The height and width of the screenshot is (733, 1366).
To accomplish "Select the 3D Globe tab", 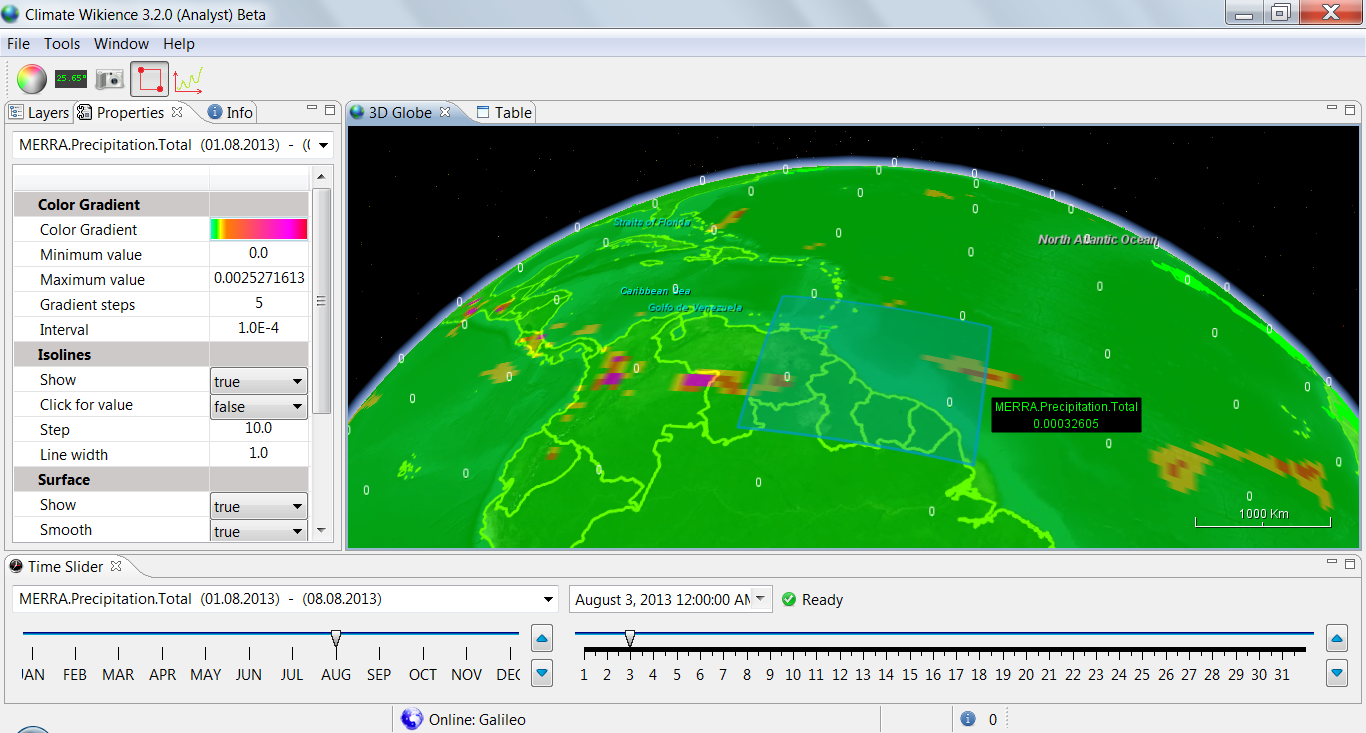I will pyautogui.click(x=400, y=112).
